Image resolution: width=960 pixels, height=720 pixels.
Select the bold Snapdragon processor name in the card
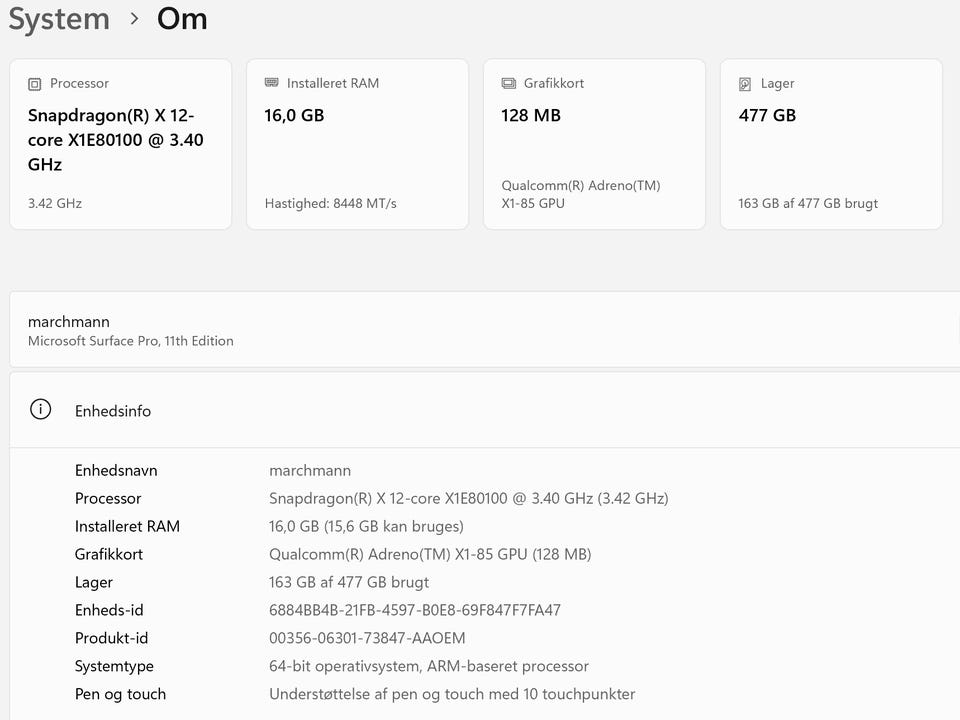tap(116, 140)
